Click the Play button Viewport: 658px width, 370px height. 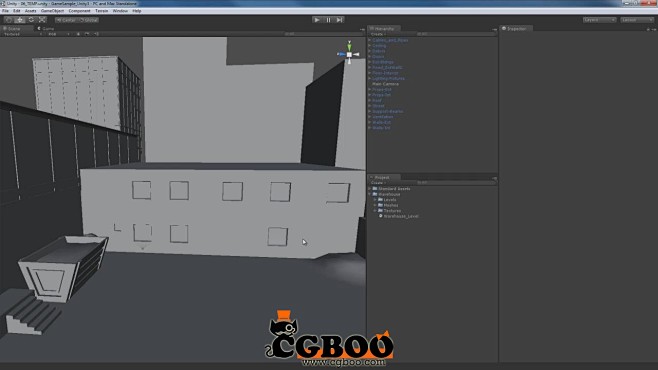click(x=317, y=20)
